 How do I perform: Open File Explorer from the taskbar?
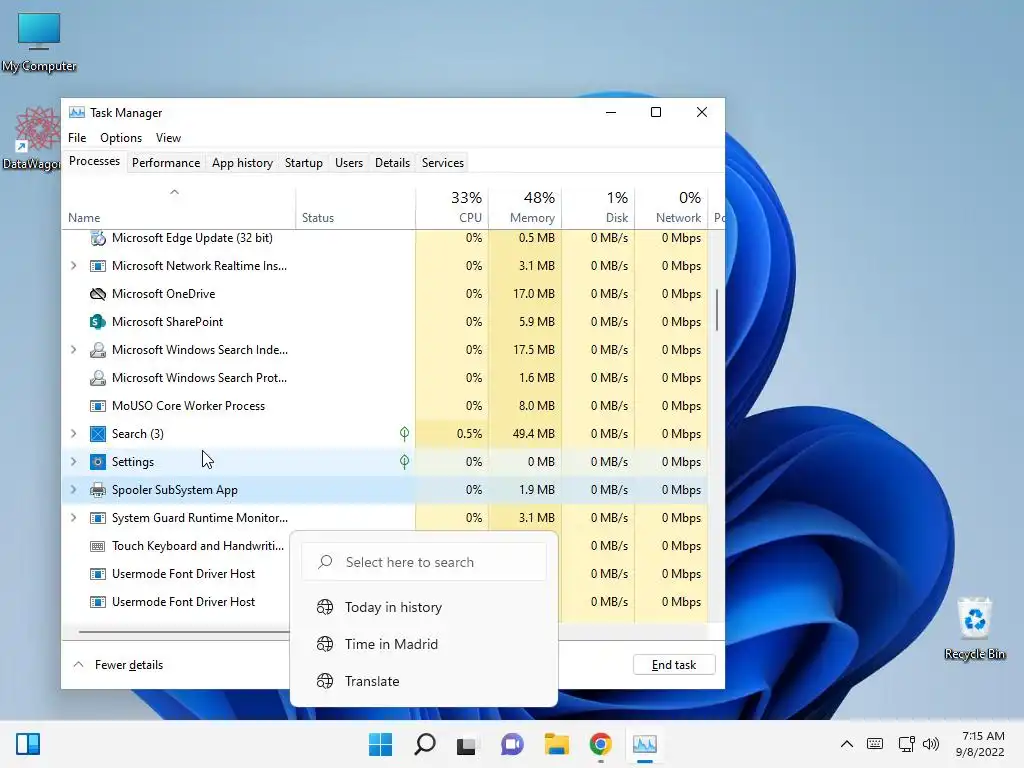click(556, 744)
